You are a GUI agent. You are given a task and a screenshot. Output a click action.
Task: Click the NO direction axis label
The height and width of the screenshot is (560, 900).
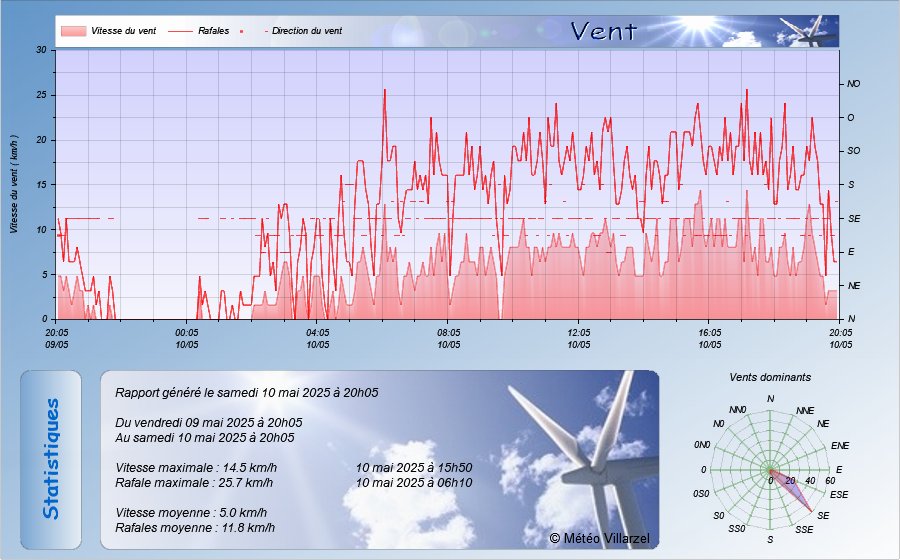pyautogui.click(x=854, y=84)
